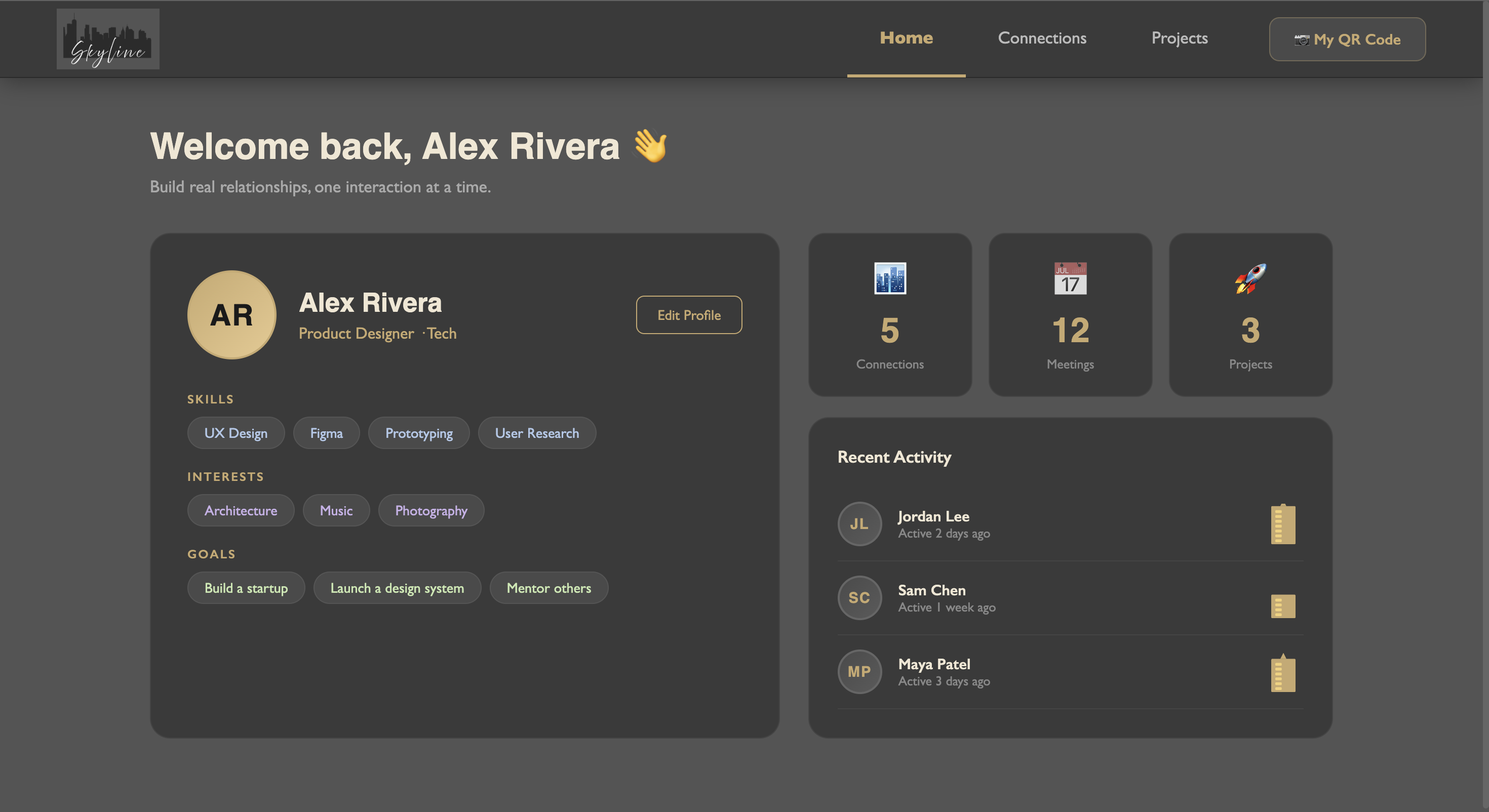Click the Launch a design system goal
1489x812 pixels.
point(397,588)
